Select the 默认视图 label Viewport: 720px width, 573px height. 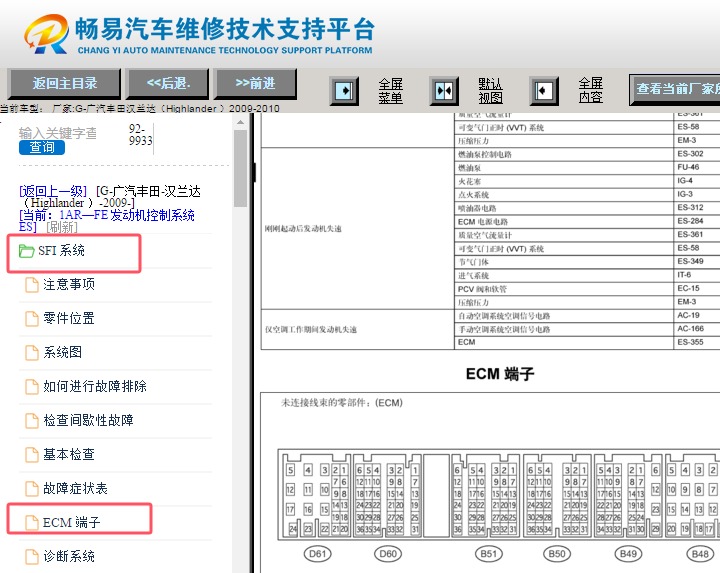coord(490,90)
